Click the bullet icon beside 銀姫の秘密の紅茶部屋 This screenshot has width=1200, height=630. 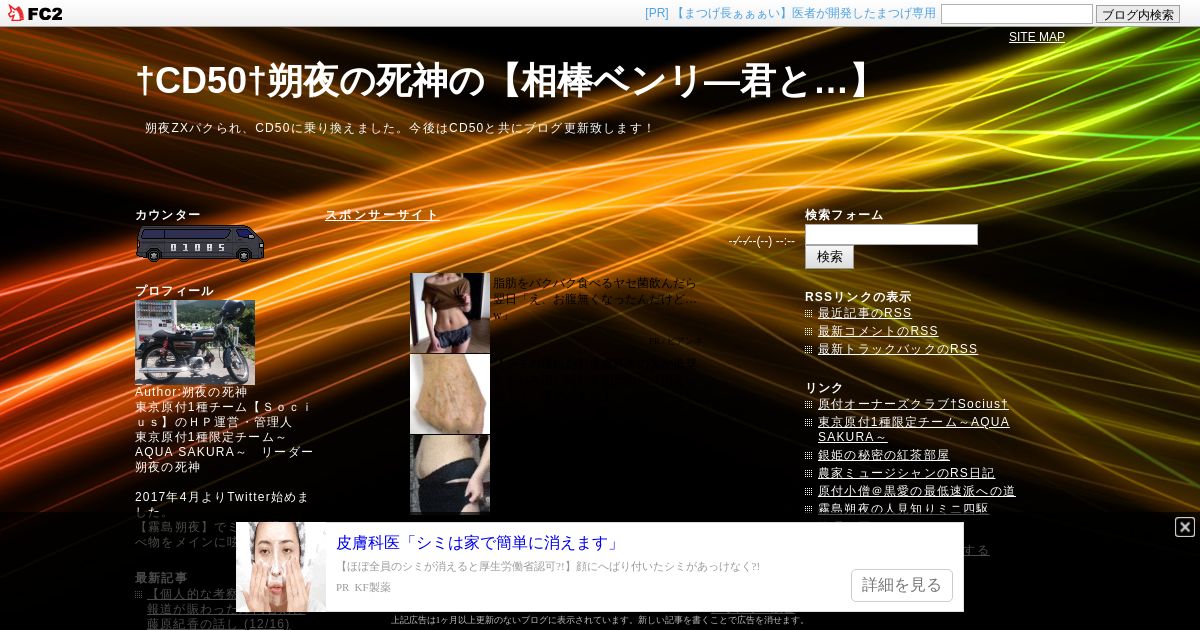809,456
